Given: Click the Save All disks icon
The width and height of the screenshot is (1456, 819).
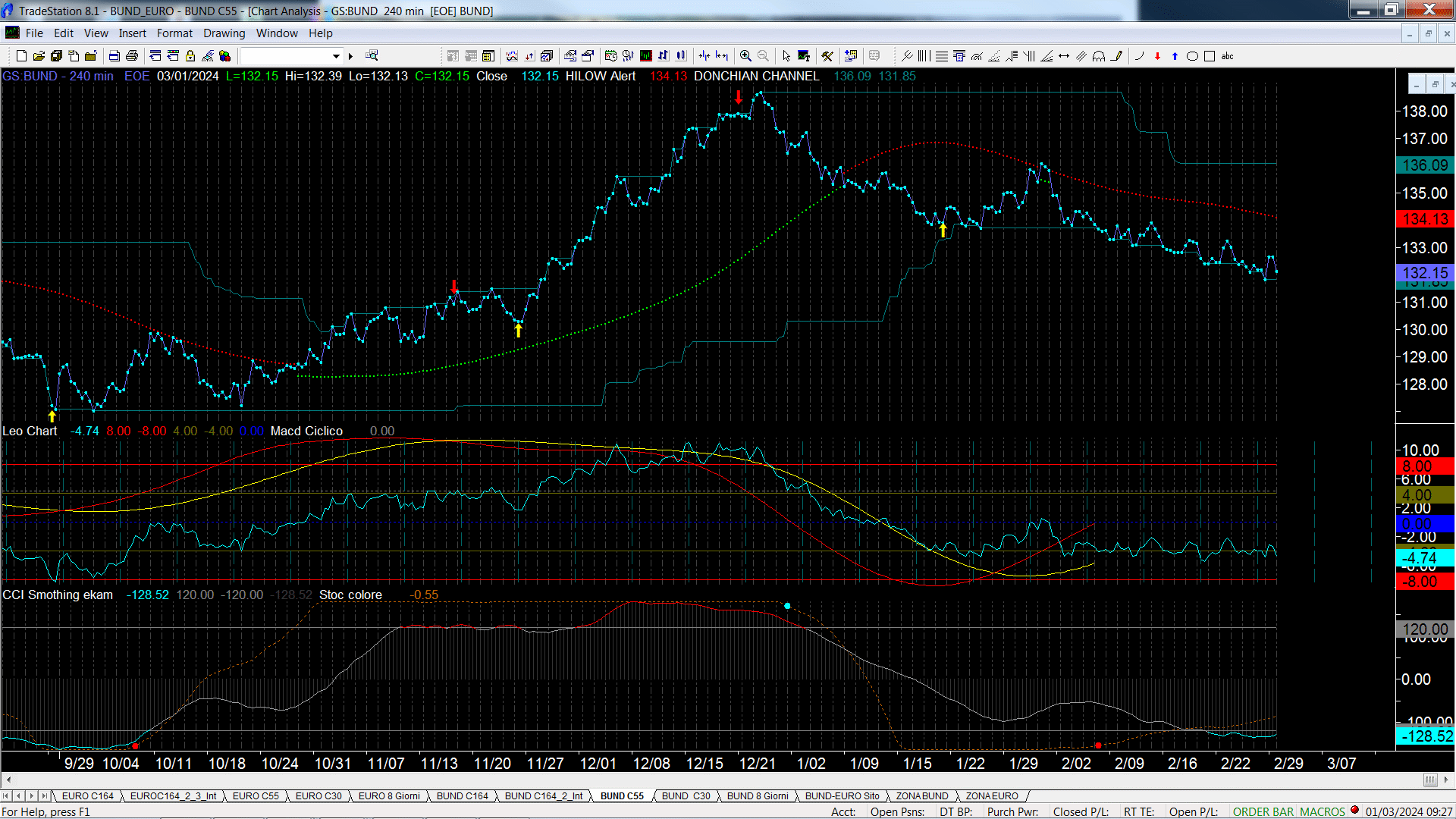Looking at the screenshot, I should click(x=56, y=56).
